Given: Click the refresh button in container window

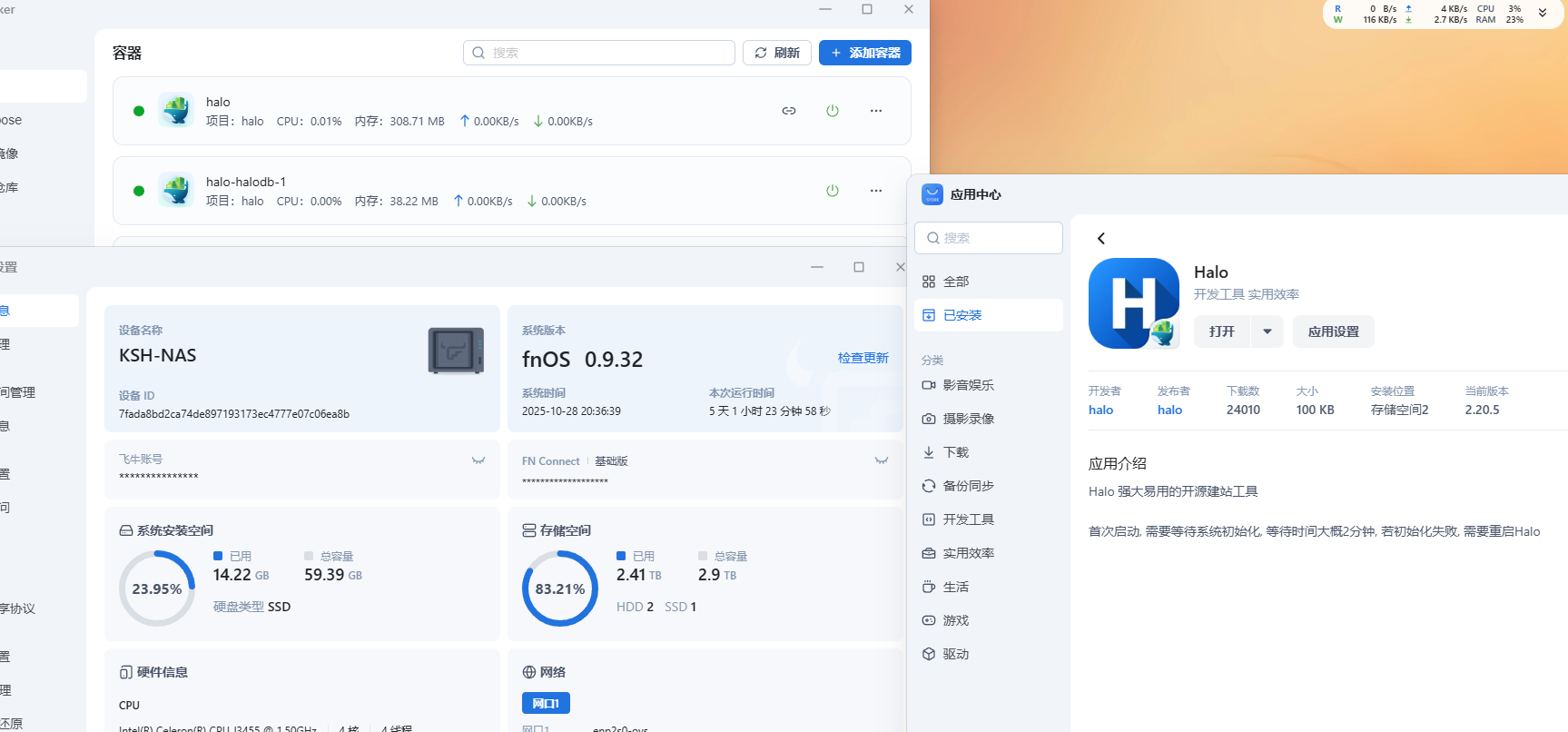Looking at the screenshot, I should [777, 53].
